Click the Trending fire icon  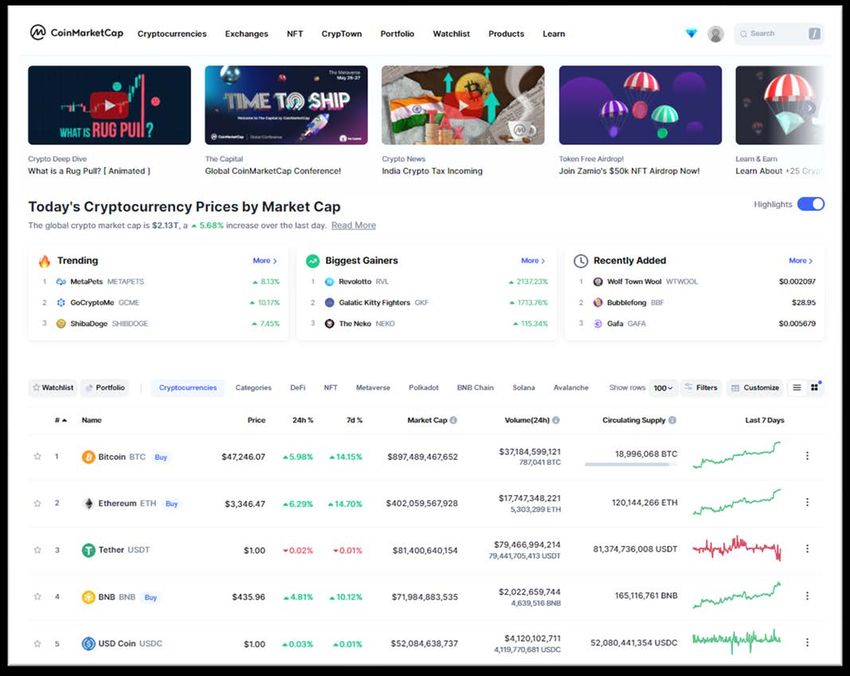pos(44,261)
